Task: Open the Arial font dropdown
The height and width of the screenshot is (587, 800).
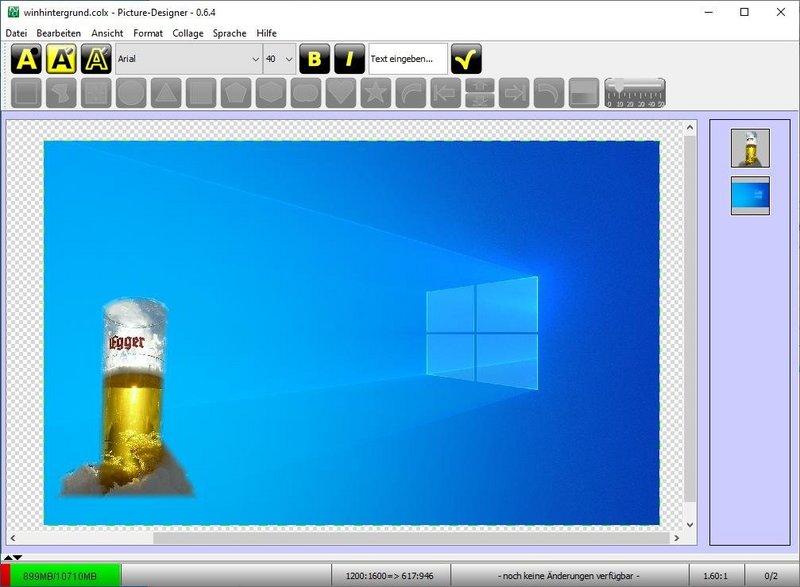Action: tap(189, 59)
